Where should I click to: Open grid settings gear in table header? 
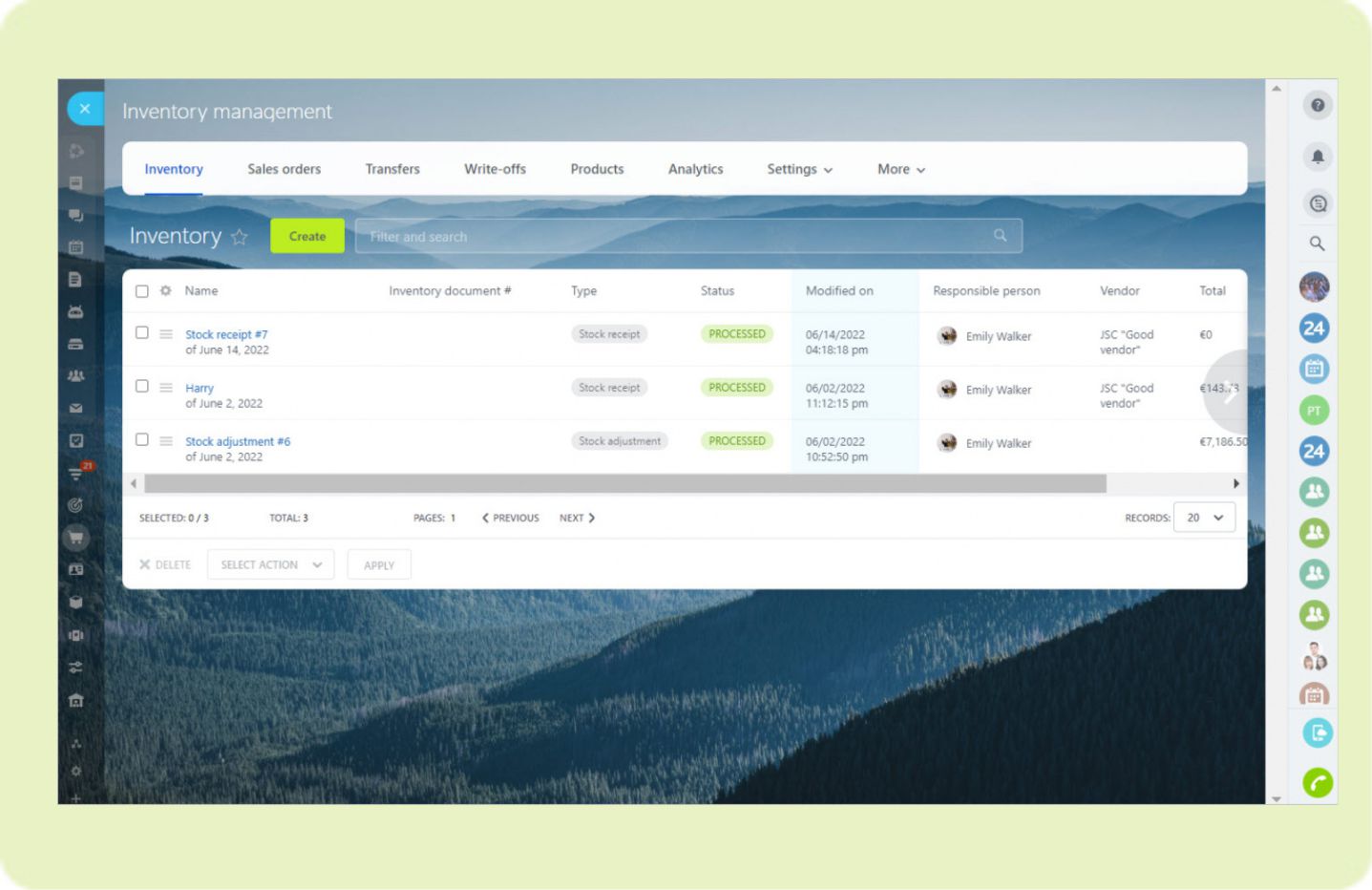click(165, 290)
